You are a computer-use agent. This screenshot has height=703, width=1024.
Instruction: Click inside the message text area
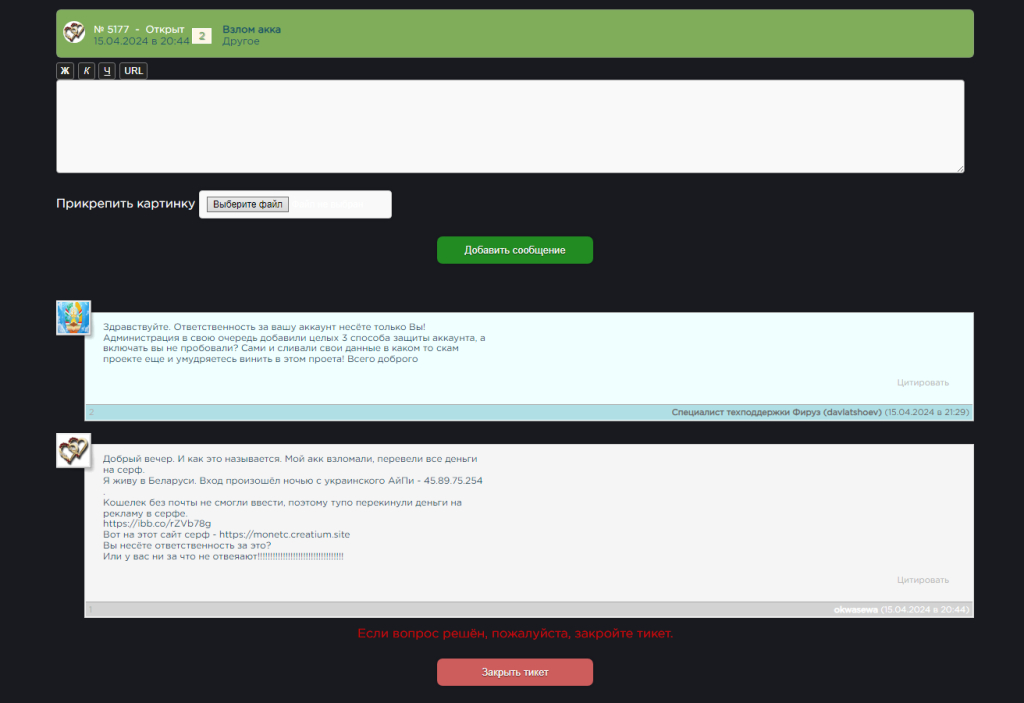[510, 126]
